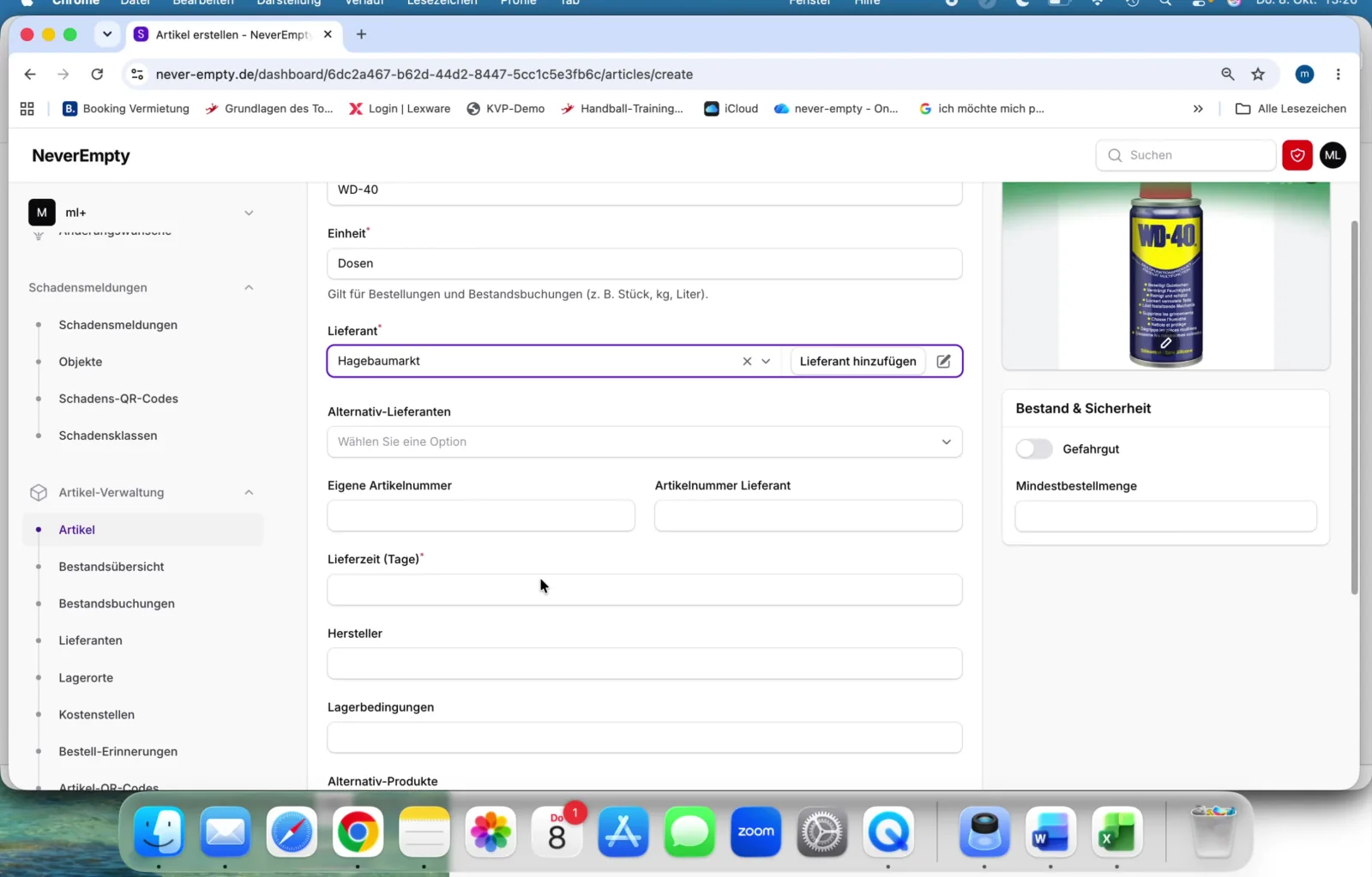
Task: Open Zoom from the Dock
Action: tap(755, 832)
